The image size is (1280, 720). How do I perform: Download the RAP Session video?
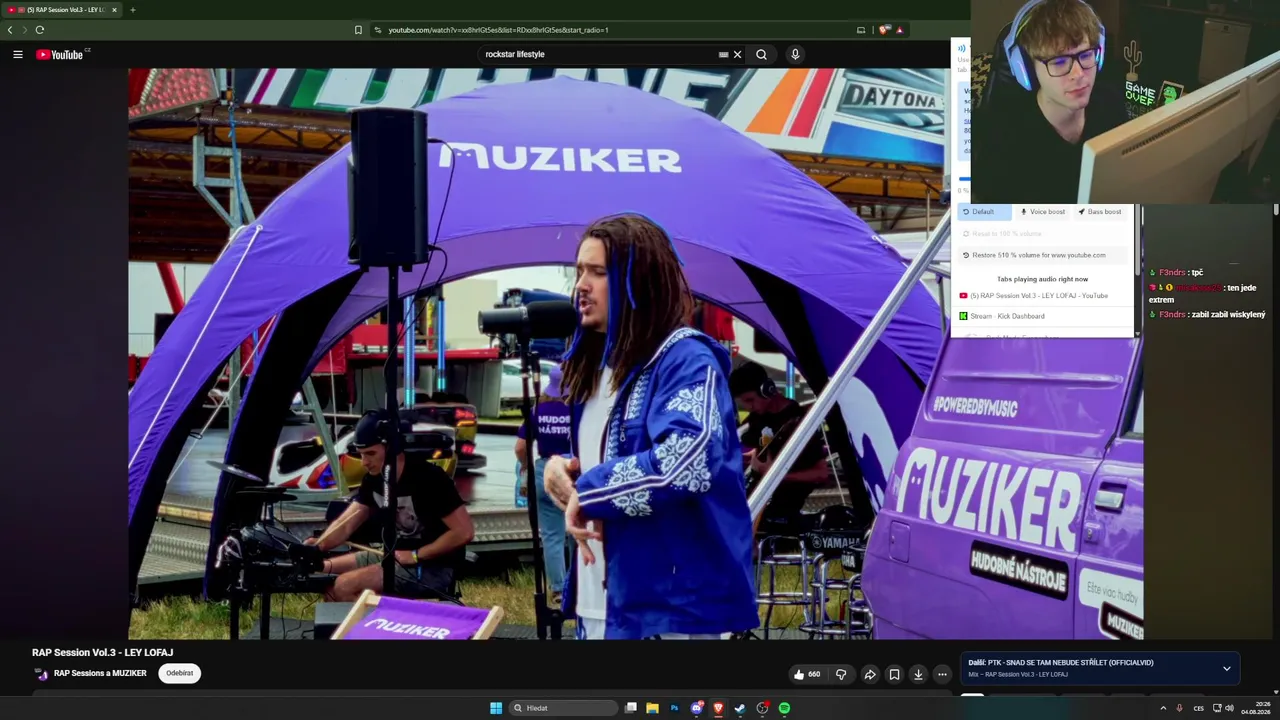point(918,674)
